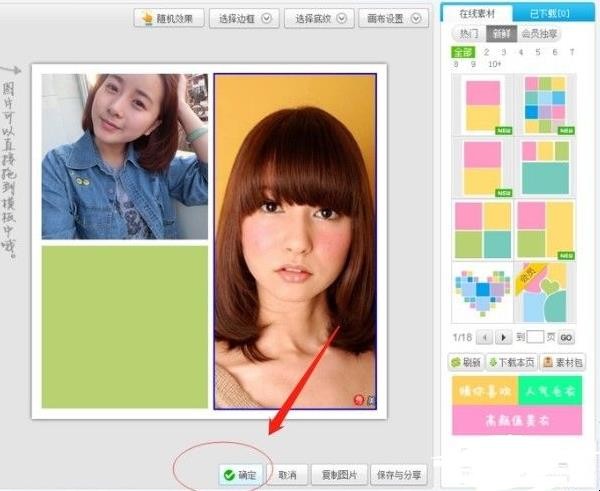This screenshot has height=491, width=600.
Task: Click the dropdown arrow on 画布设置
Action: click(416, 18)
